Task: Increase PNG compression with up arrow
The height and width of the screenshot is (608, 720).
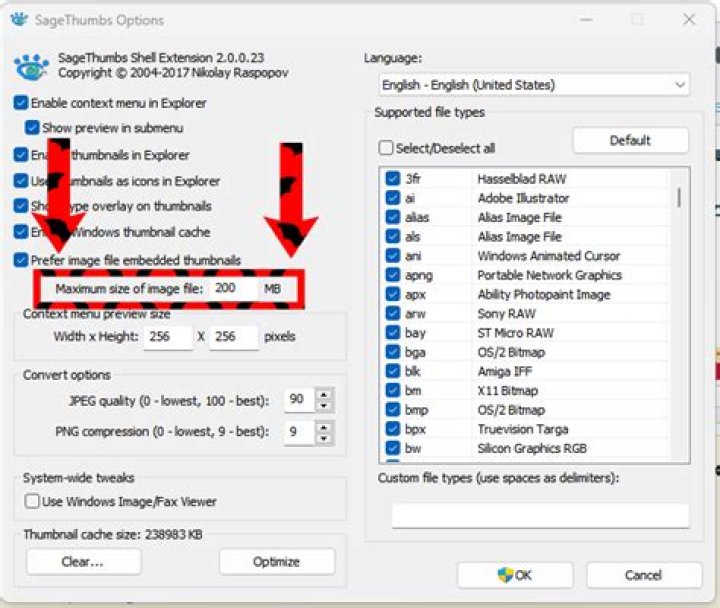Action: click(324, 427)
